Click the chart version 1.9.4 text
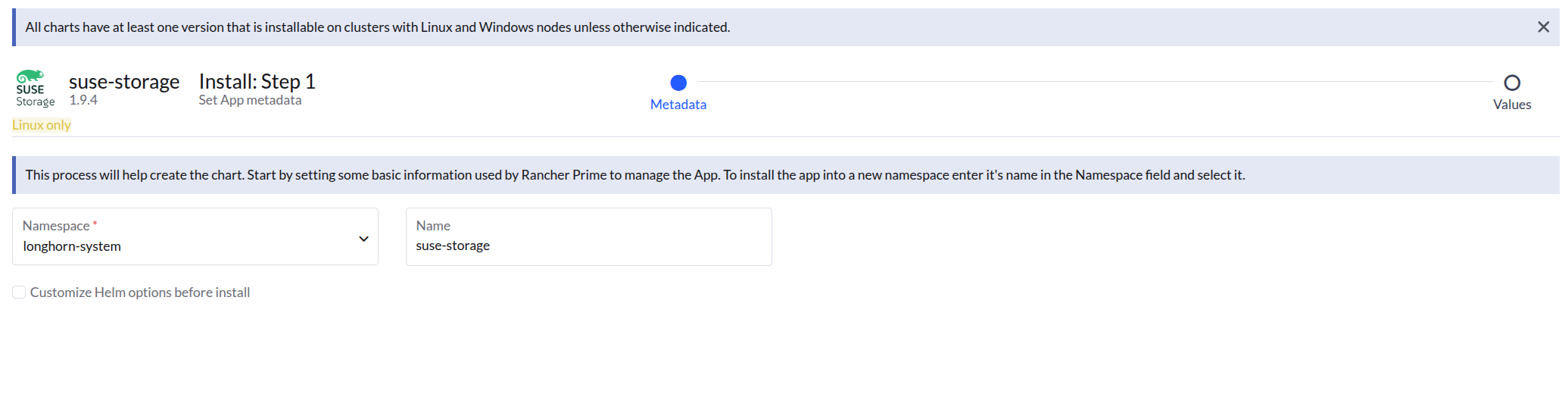The image size is (1568, 413). coord(83,100)
